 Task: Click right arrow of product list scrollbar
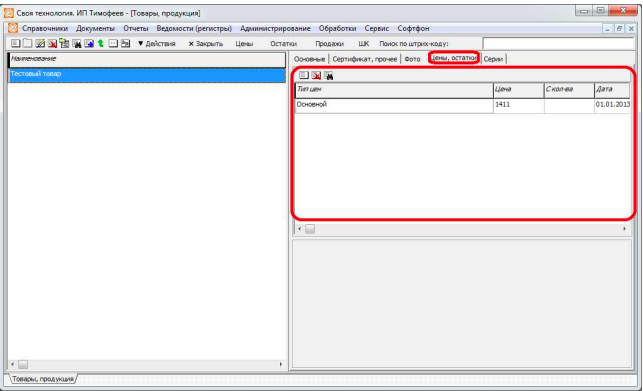281,364
